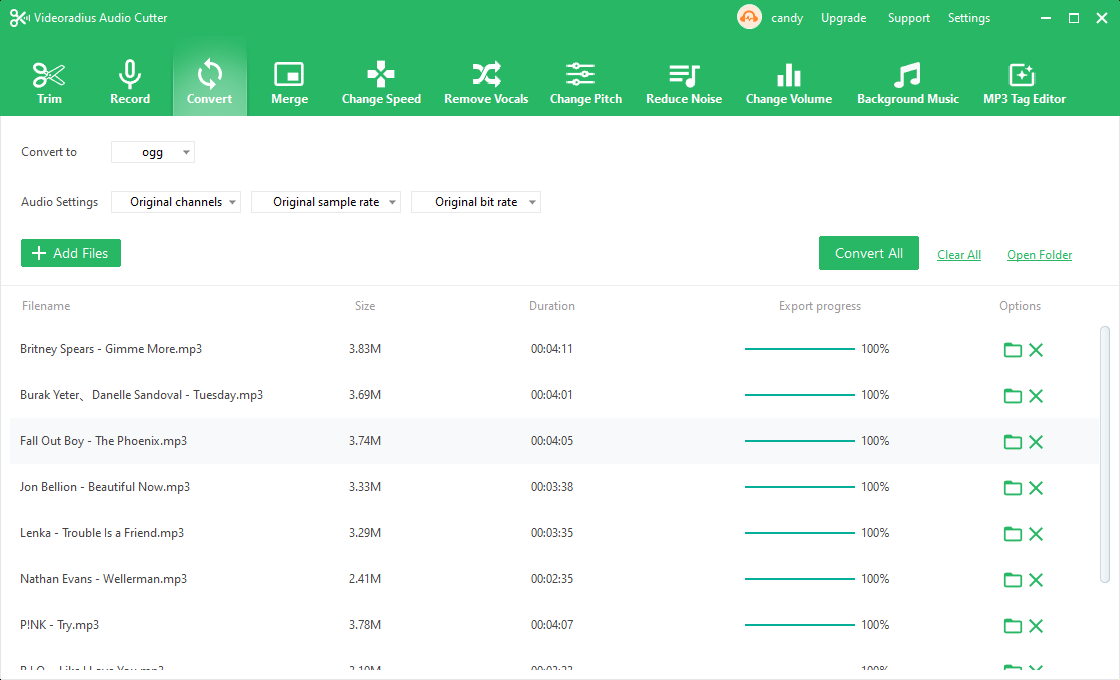Select the Fall Out Boy - The Phoenix.mp3 row
This screenshot has height=680, width=1120.
tap(554, 441)
